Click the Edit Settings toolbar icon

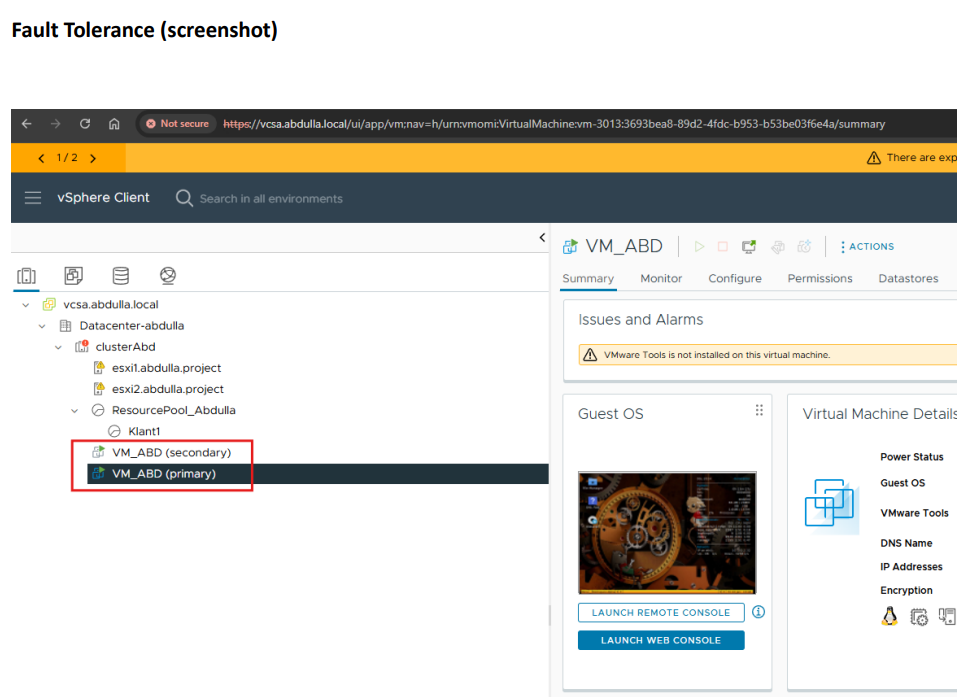(x=778, y=246)
